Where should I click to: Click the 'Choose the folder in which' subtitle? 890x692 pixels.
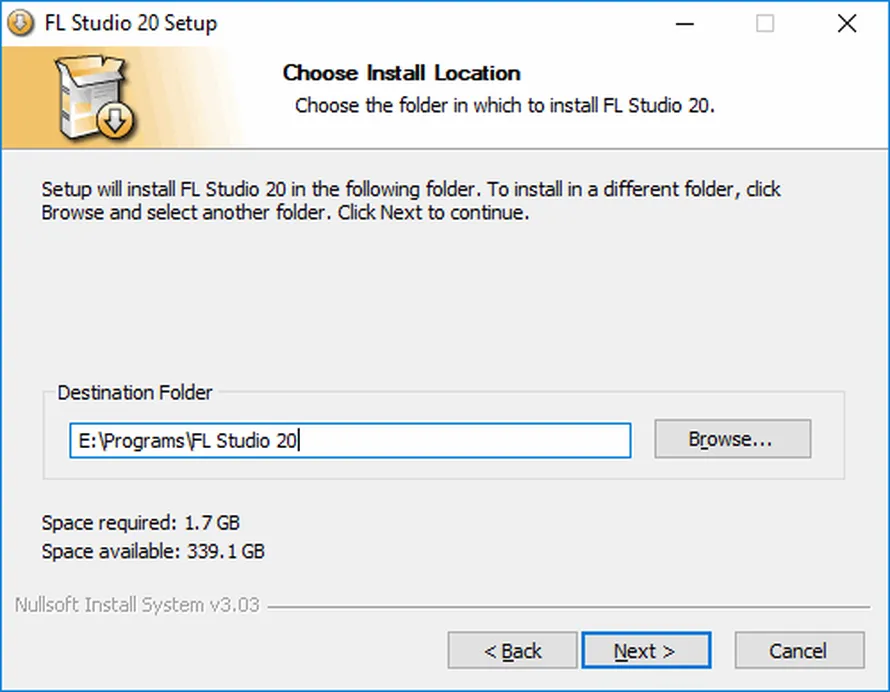(x=504, y=106)
